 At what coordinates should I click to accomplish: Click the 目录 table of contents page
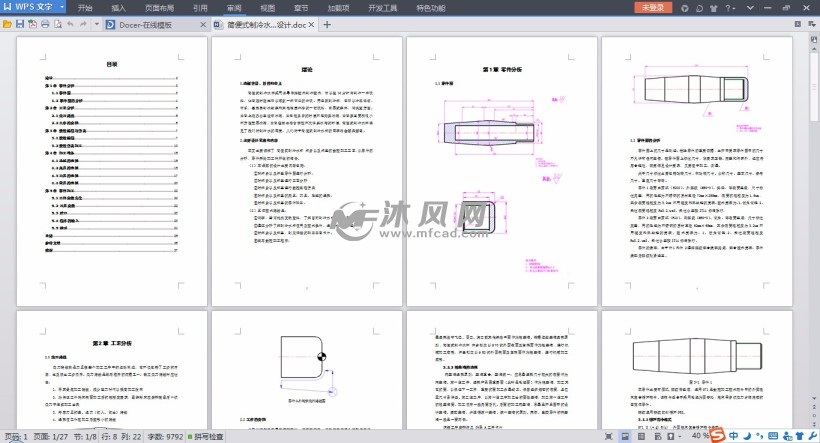(111, 171)
